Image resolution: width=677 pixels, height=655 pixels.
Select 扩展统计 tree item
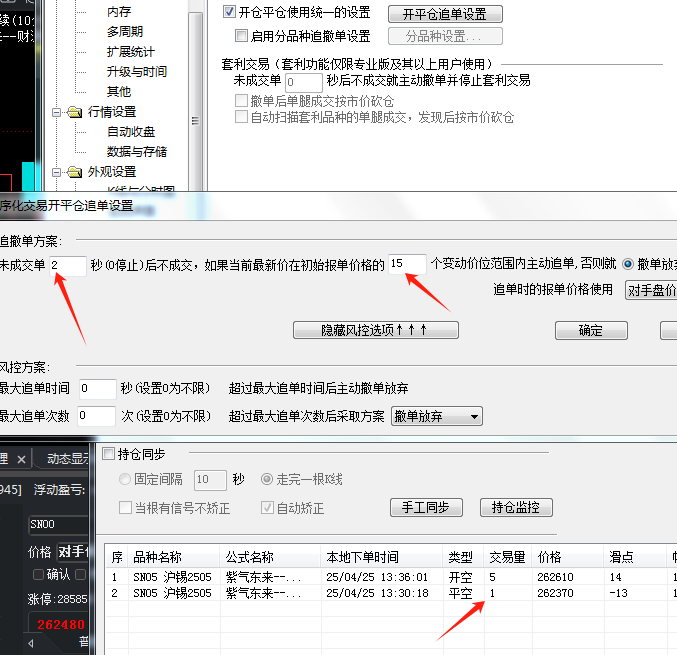(130, 52)
